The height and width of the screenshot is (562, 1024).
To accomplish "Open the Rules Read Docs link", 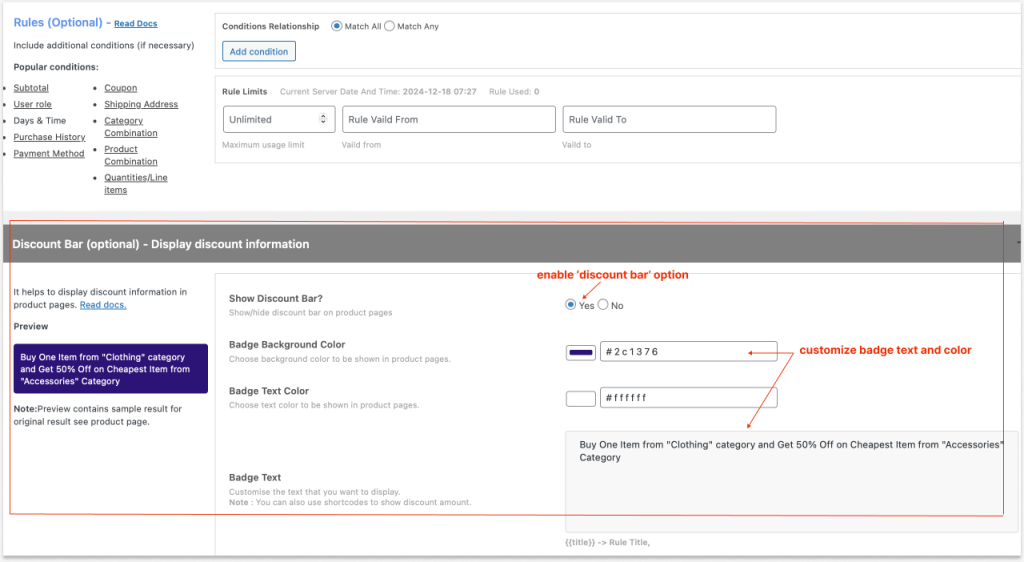I will 136,23.
